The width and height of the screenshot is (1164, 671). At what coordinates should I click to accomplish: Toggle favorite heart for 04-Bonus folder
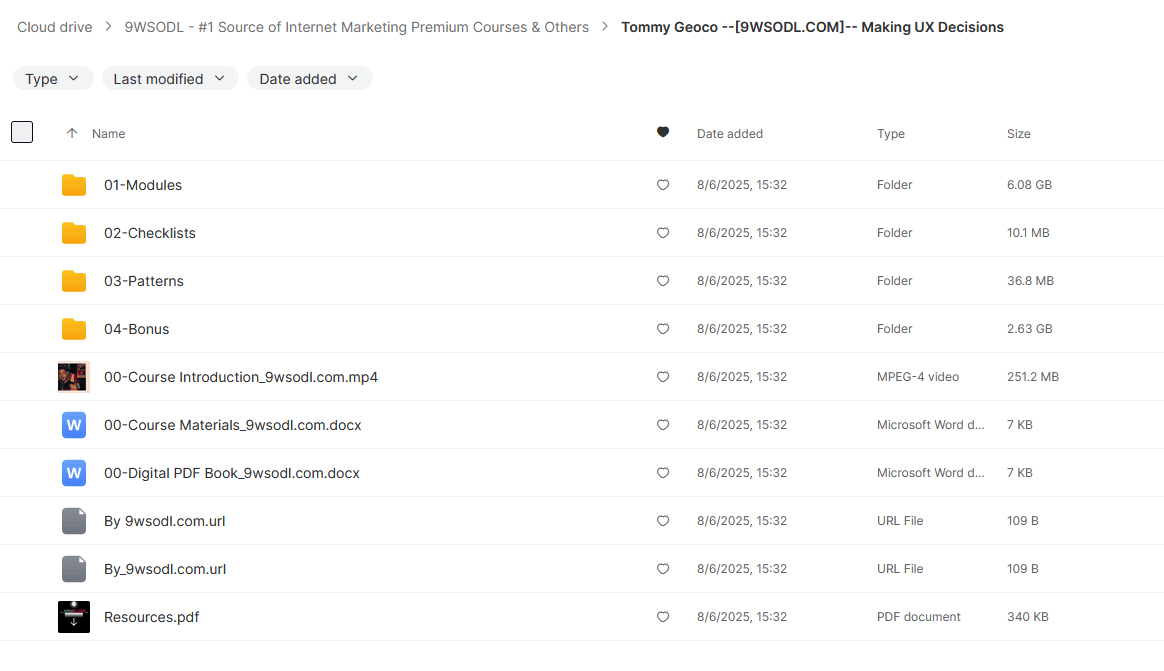(662, 329)
